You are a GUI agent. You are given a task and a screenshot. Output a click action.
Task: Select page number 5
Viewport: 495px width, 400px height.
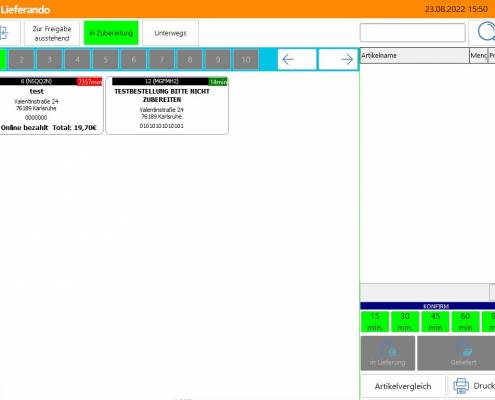tap(106, 60)
